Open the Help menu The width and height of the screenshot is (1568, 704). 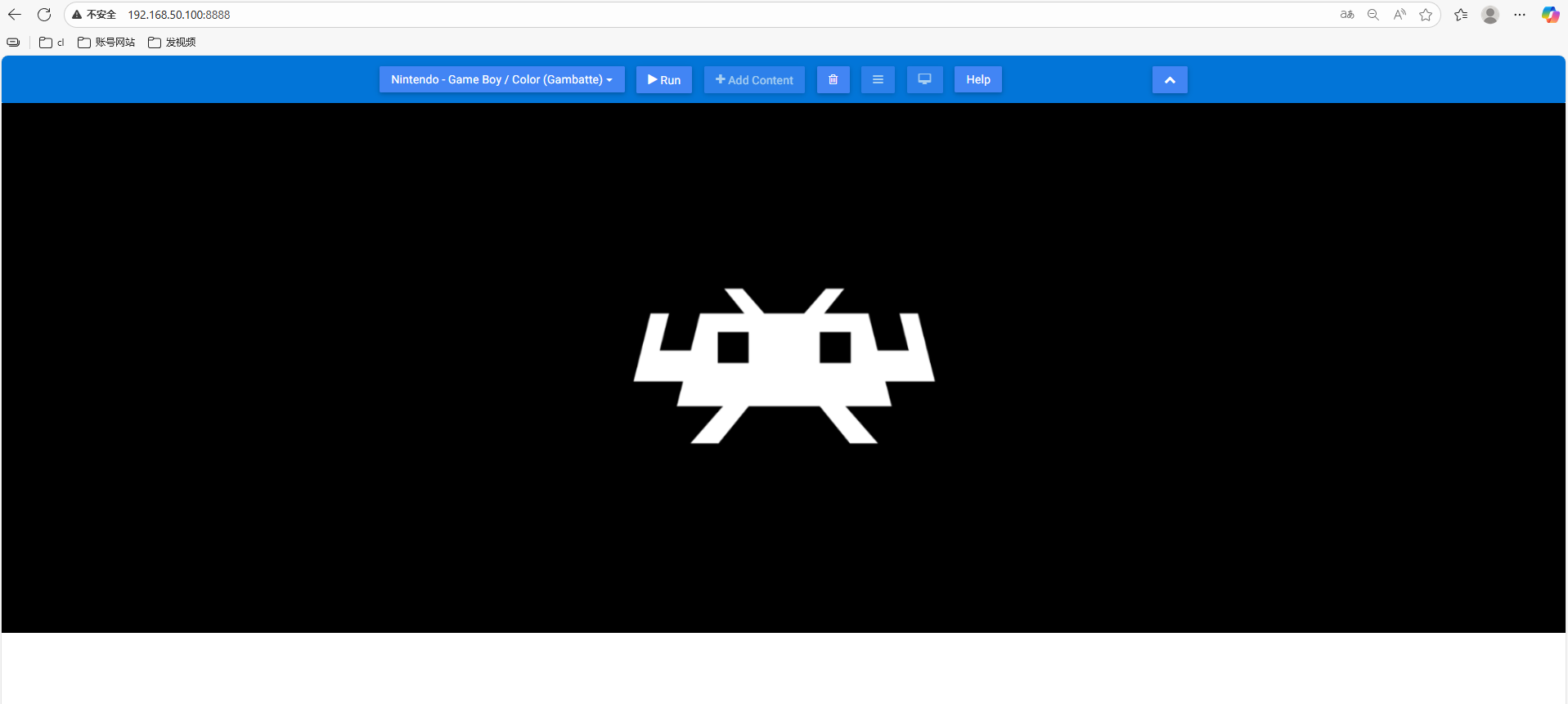[x=977, y=80]
